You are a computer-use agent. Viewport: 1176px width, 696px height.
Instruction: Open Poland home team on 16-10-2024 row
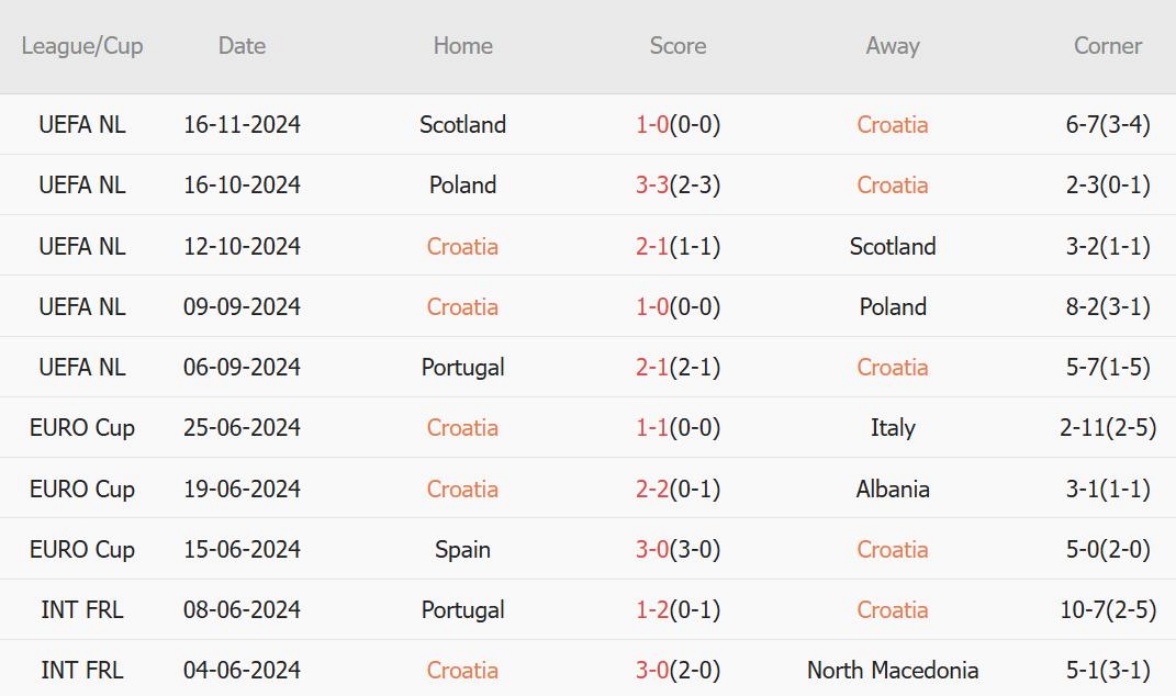click(x=462, y=185)
